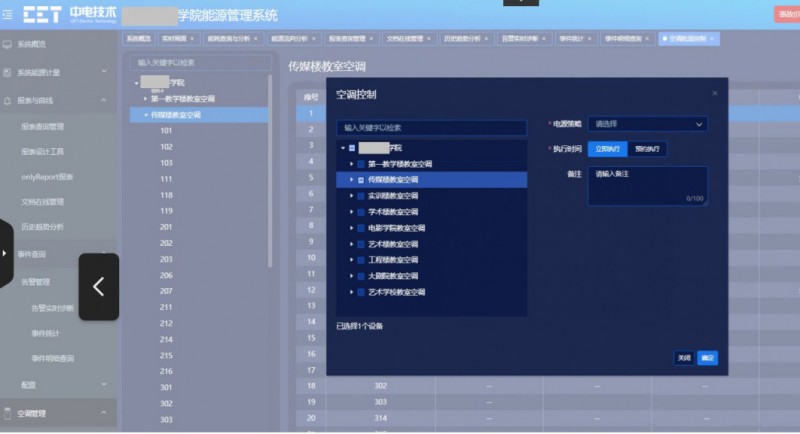The width and height of the screenshot is (800, 434).
Task: Select room 206 in the left tree
Action: [166, 275]
